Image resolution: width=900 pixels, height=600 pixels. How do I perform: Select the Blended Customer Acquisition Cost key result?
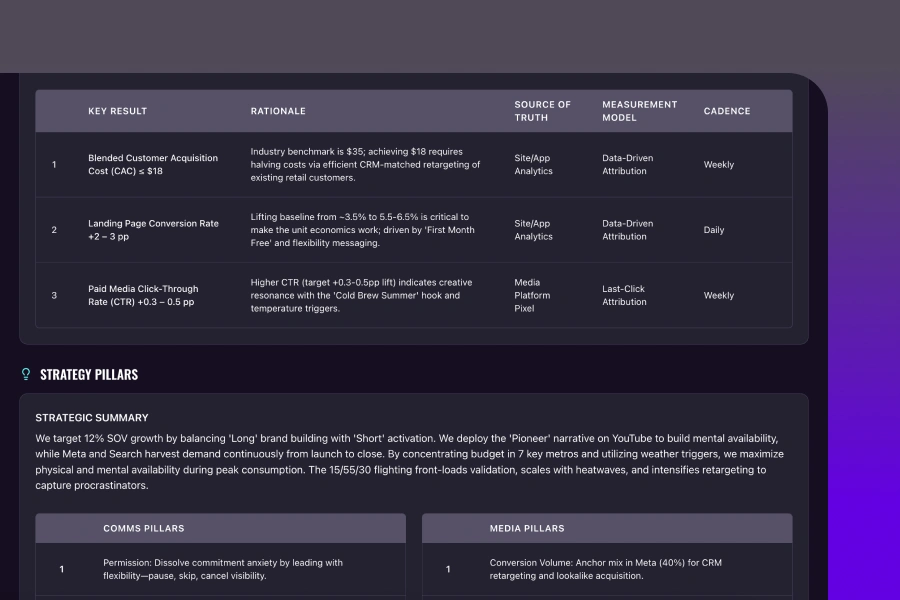click(x=152, y=165)
